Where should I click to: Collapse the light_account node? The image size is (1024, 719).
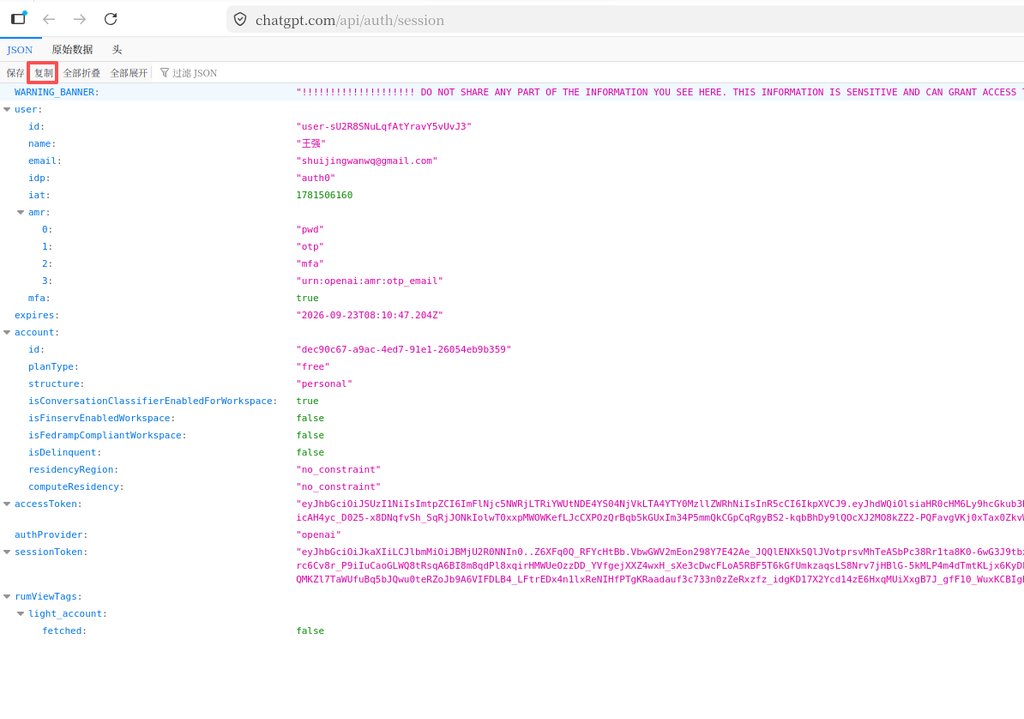click(21, 614)
